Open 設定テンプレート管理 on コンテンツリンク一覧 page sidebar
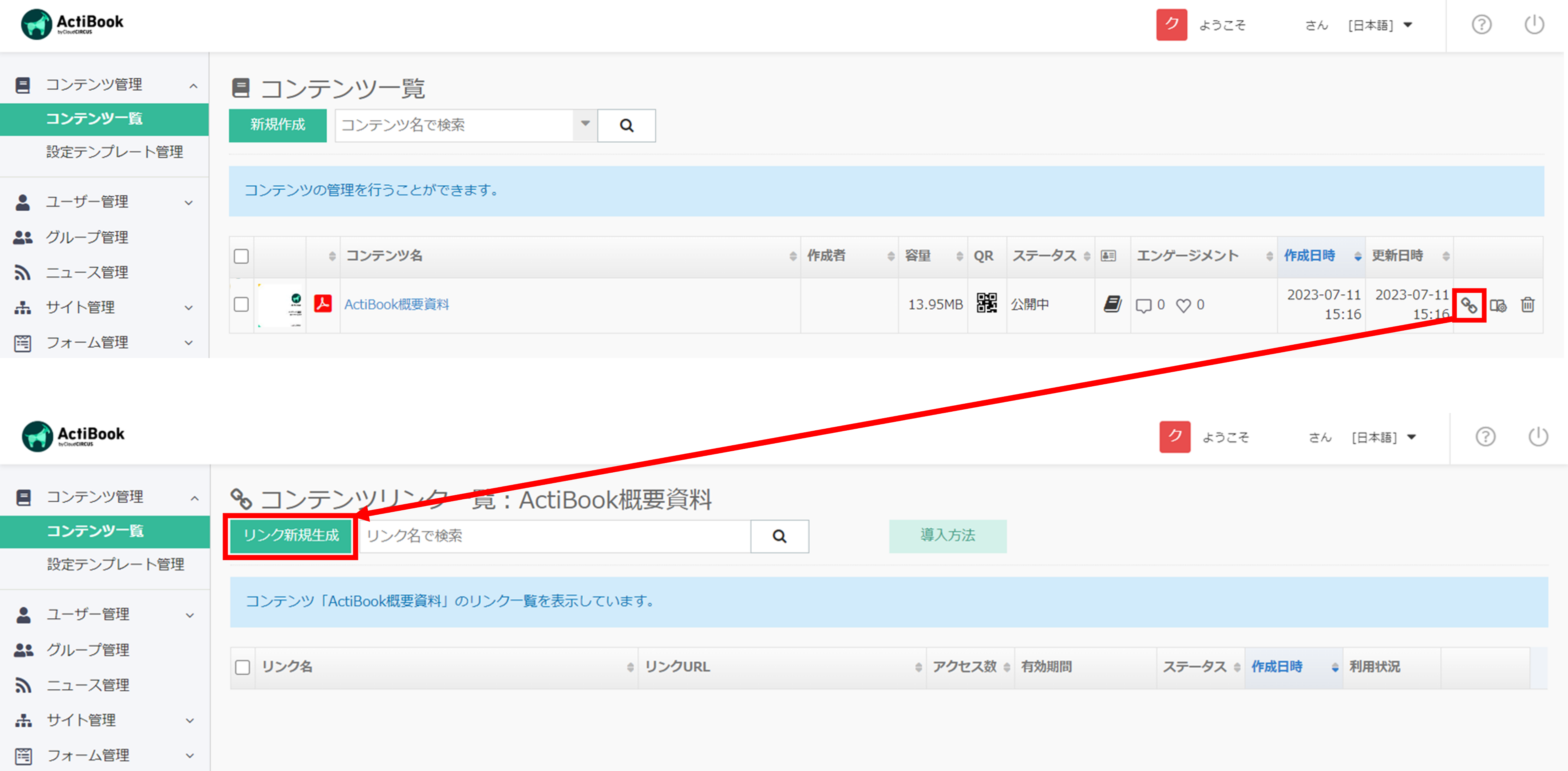The height and width of the screenshot is (771, 1568). pyautogui.click(x=116, y=565)
